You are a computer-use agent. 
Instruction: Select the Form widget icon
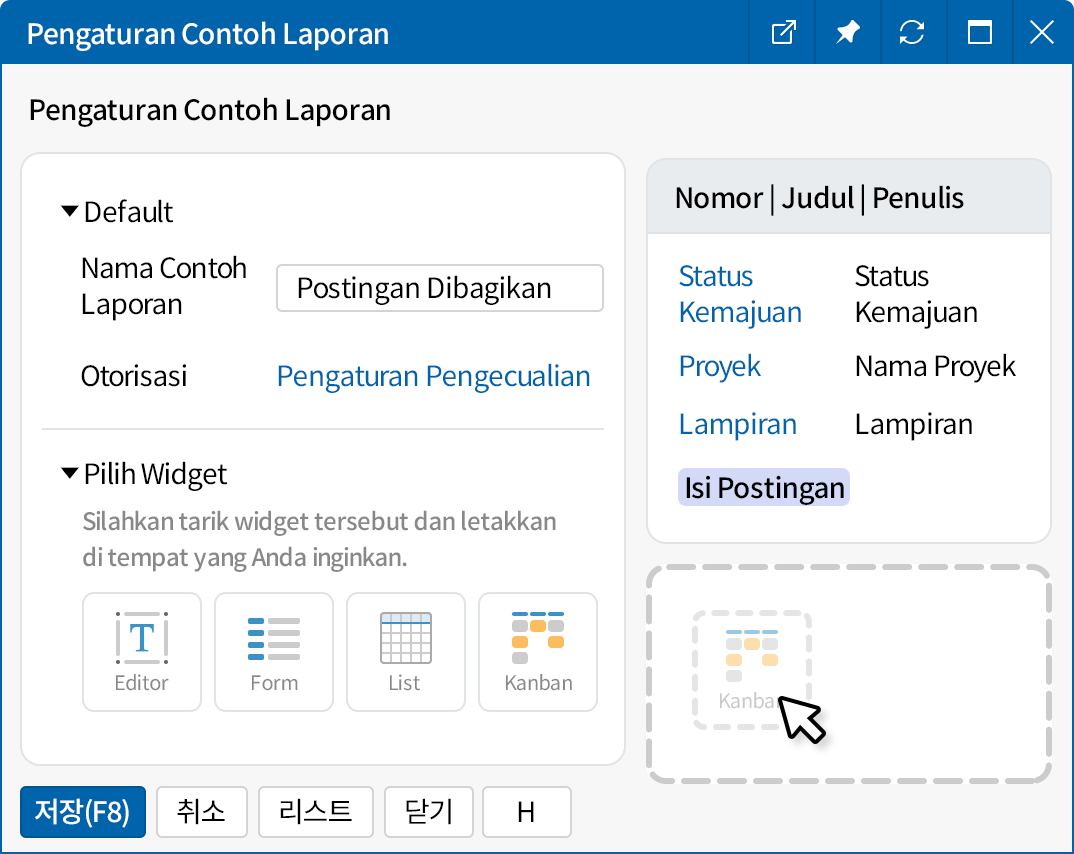[x=274, y=652]
